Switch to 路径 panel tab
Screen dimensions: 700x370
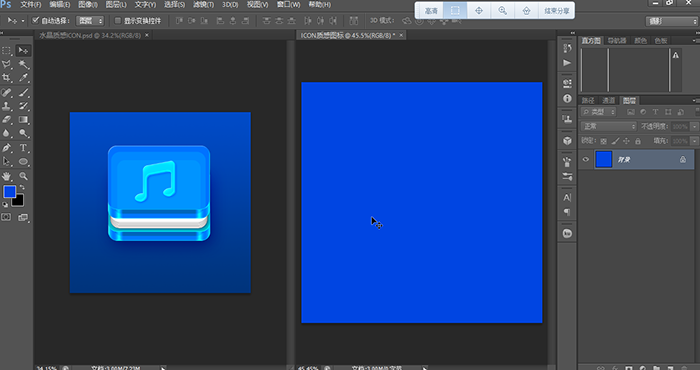[588, 101]
